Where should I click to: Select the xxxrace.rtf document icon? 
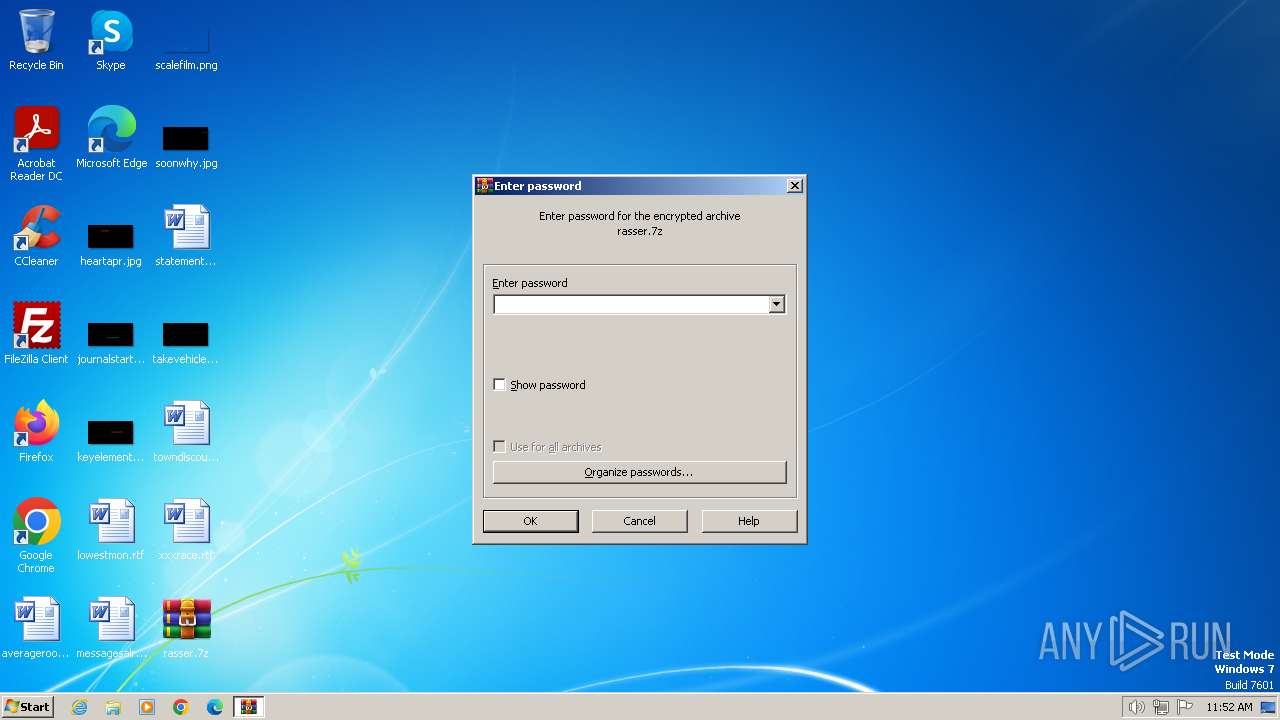click(186, 530)
